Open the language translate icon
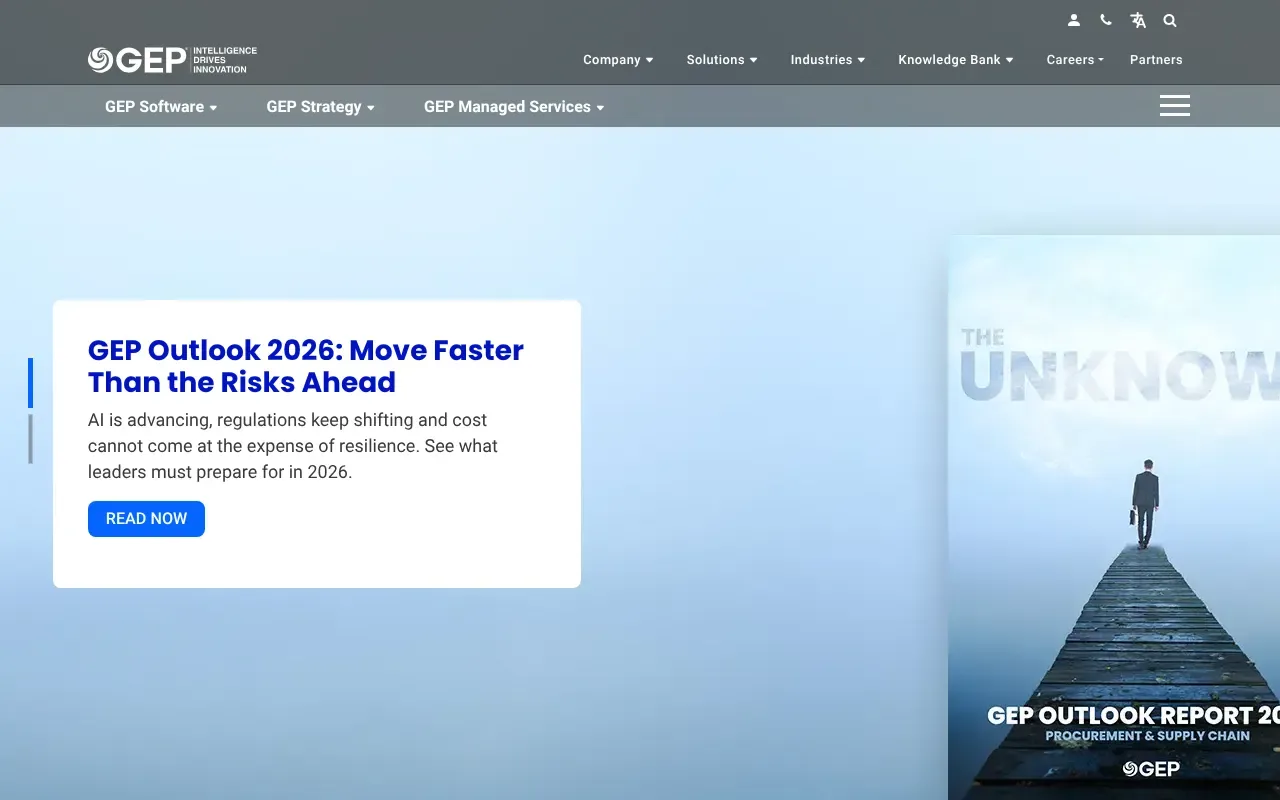The width and height of the screenshot is (1280, 800). (x=1138, y=20)
